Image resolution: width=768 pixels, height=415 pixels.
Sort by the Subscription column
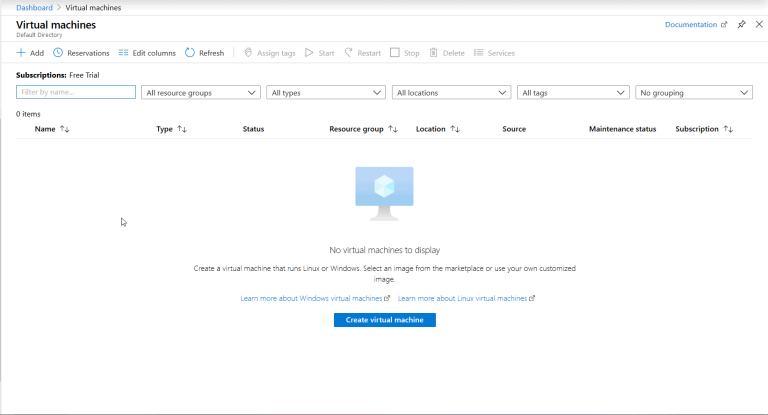[704, 129]
